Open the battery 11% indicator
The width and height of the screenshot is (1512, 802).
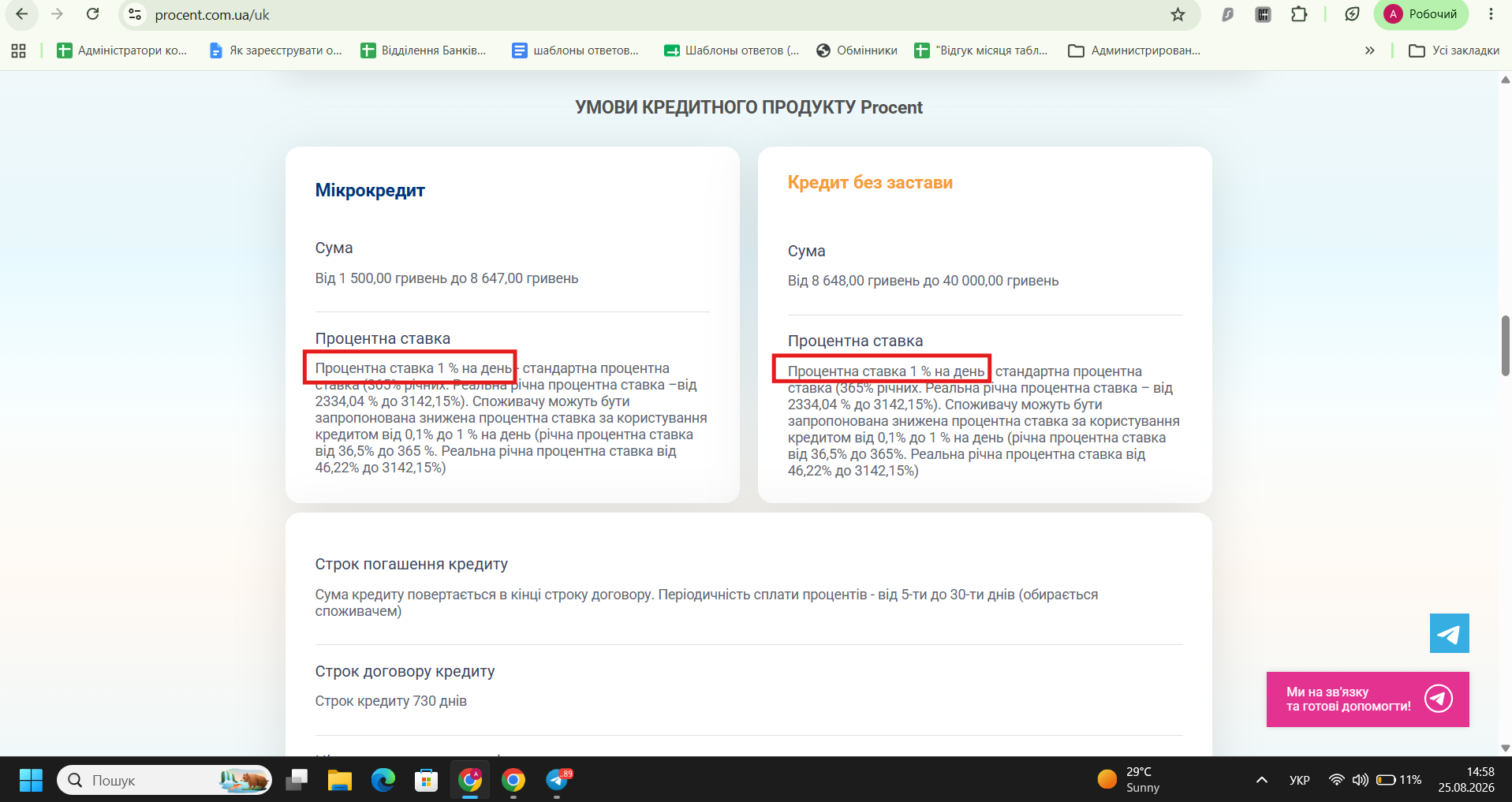pos(1398,780)
